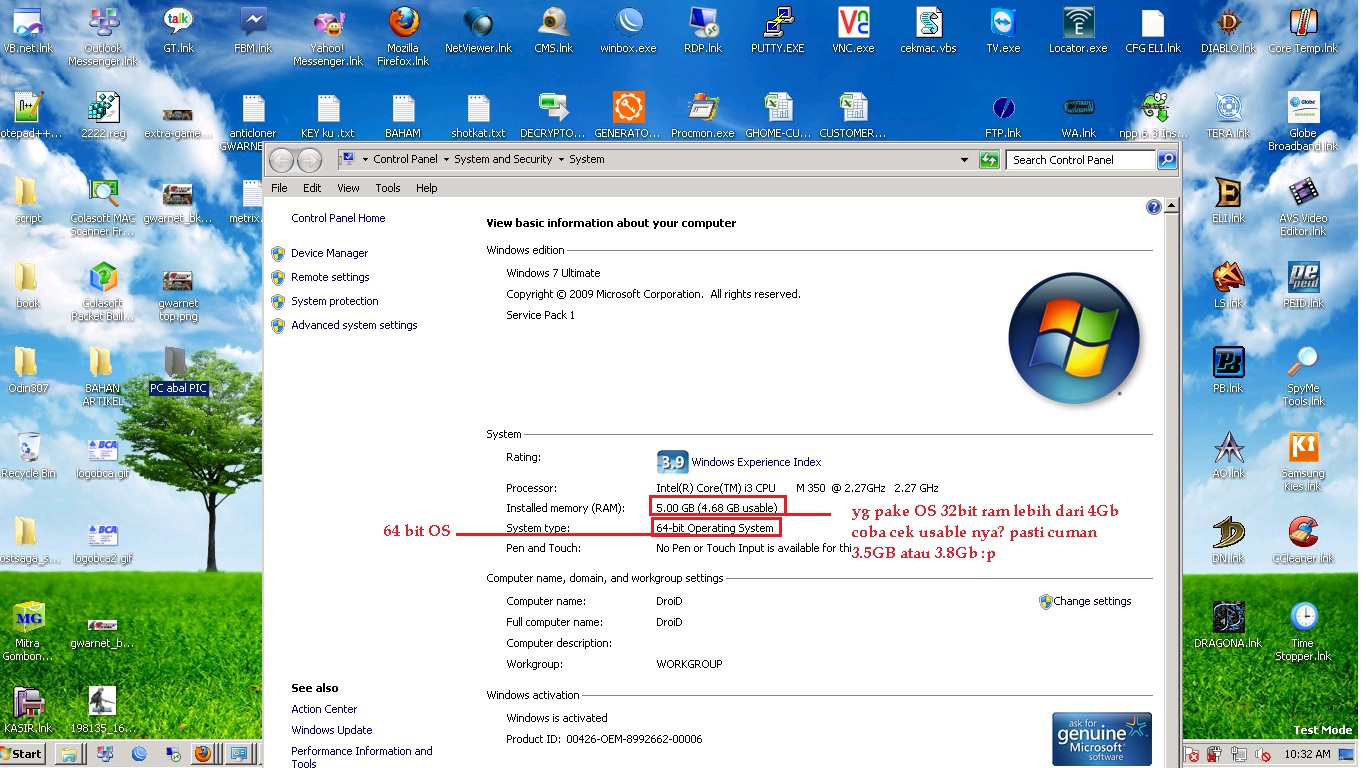
Task: Open PUTTY.EXE desktop icon
Action: pos(778,30)
